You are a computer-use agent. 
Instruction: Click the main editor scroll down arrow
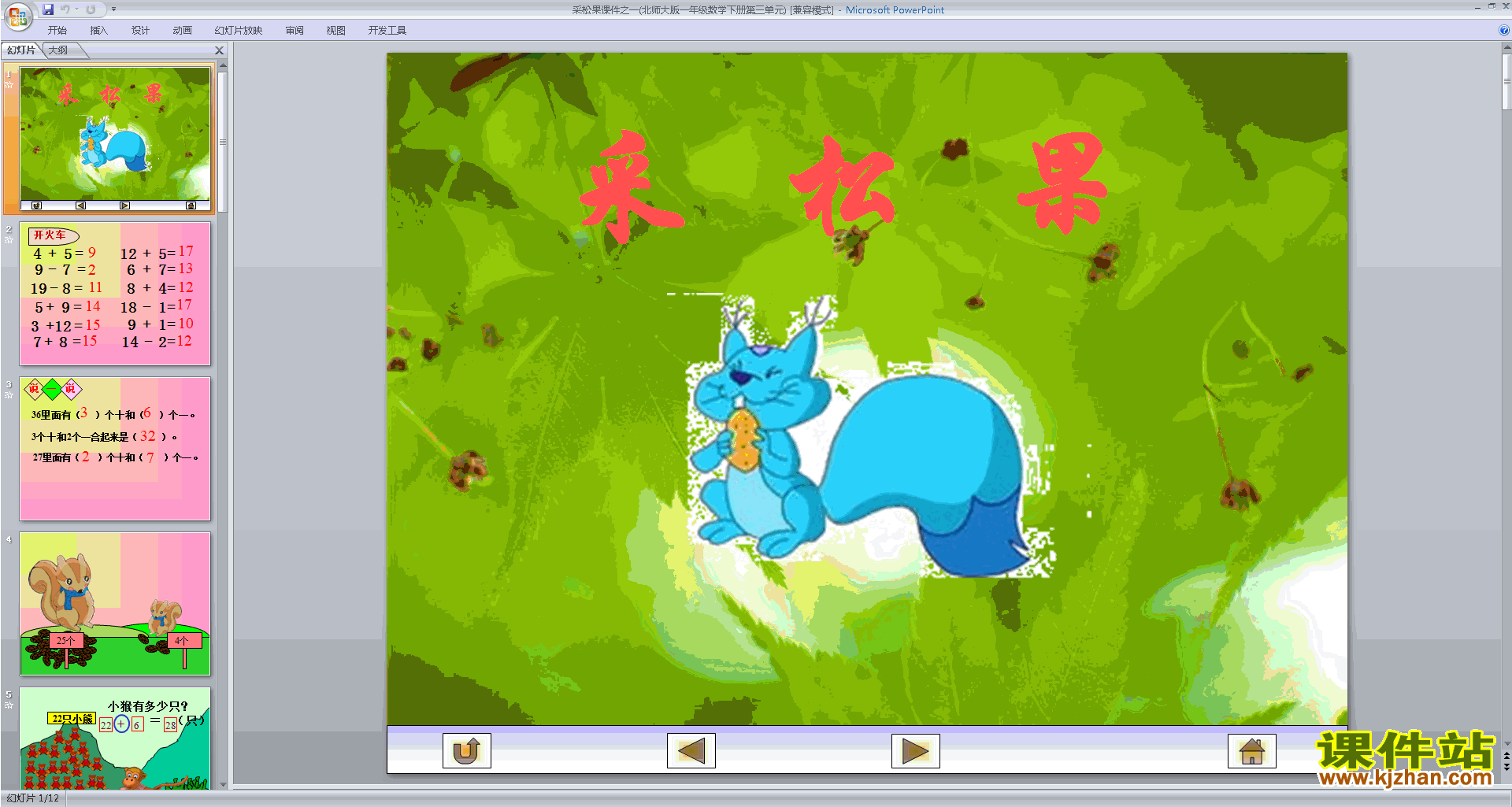[1506, 743]
